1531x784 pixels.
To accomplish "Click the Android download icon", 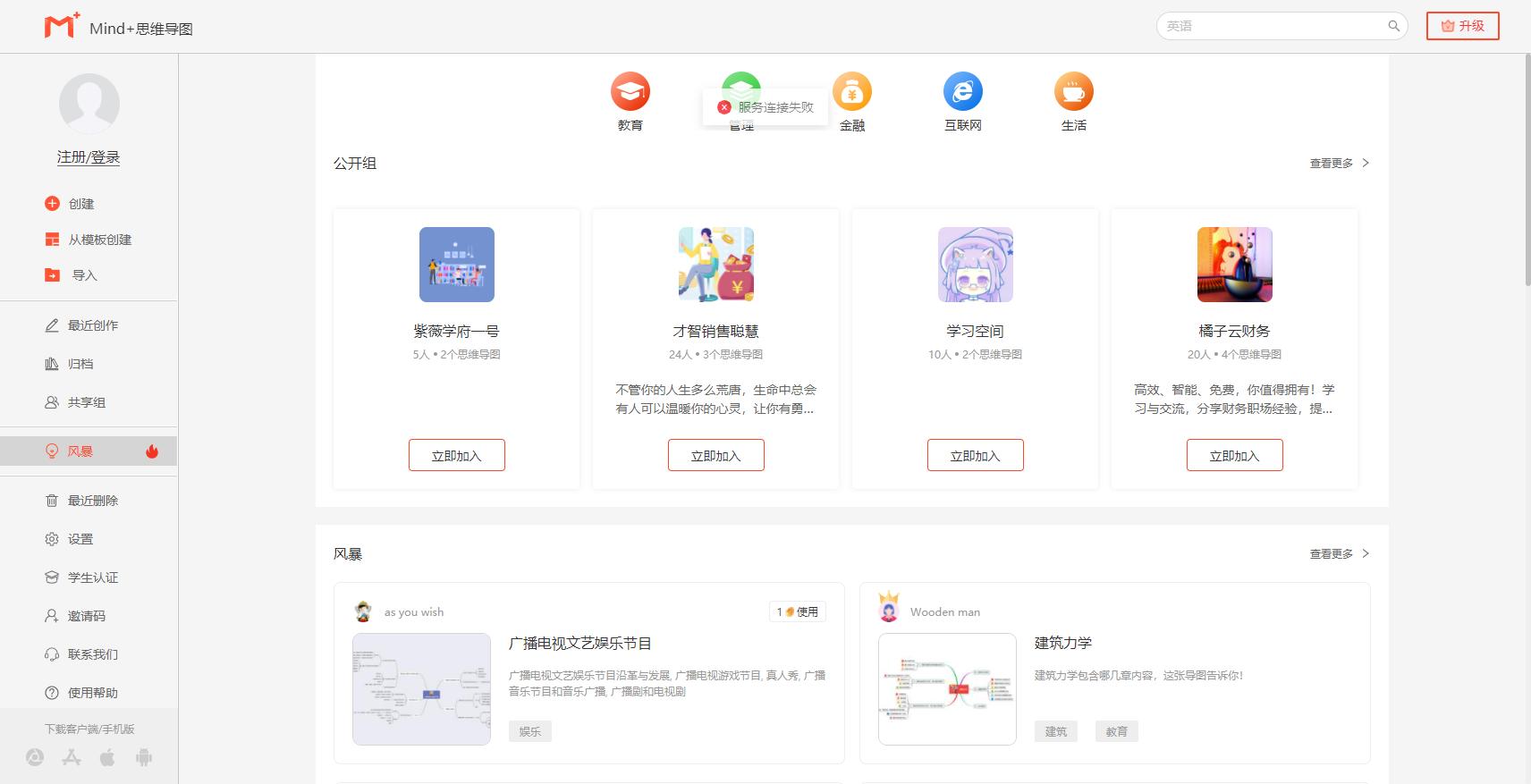I will coord(144,758).
